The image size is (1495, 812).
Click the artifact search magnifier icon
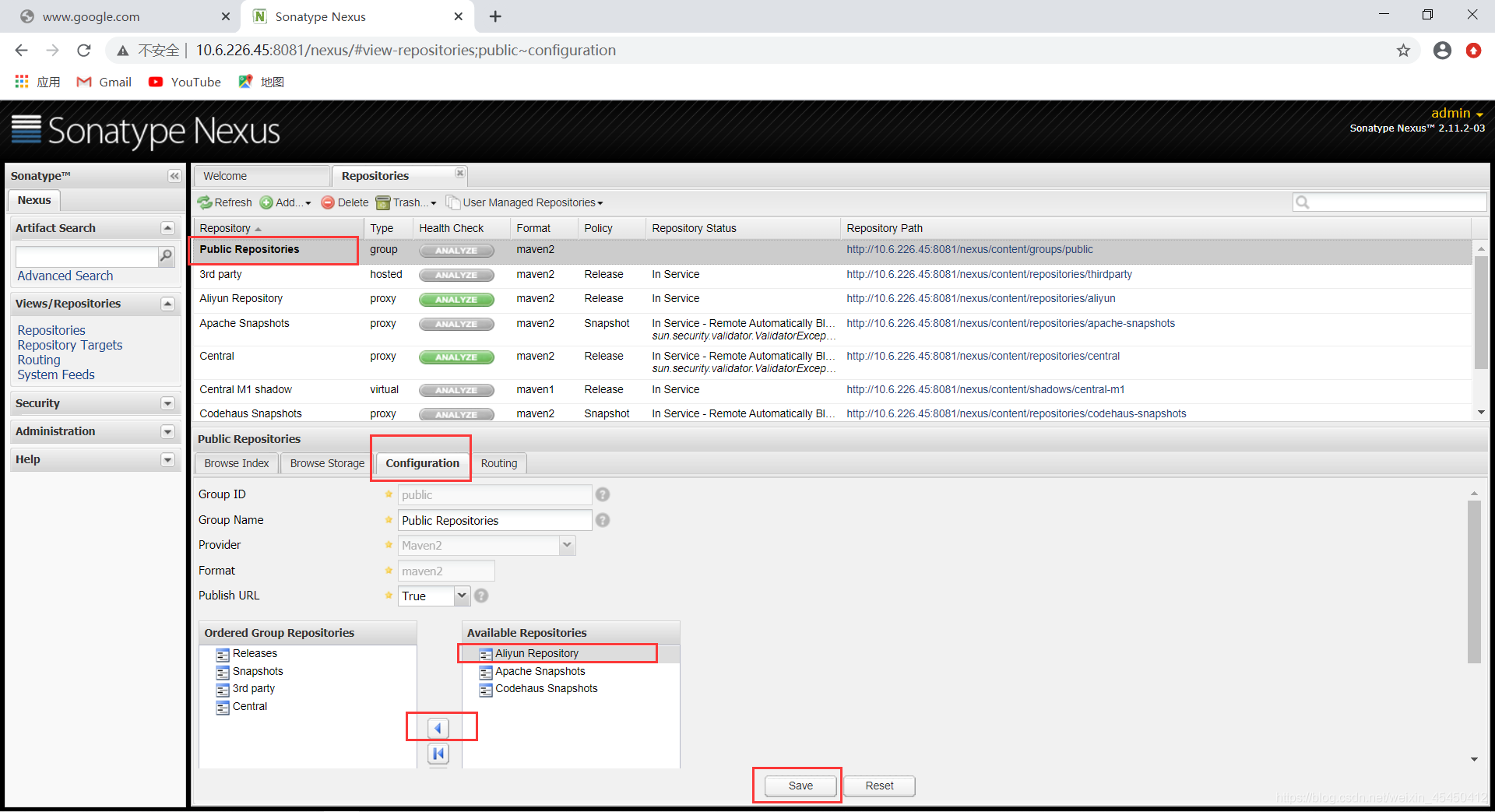[166, 255]
